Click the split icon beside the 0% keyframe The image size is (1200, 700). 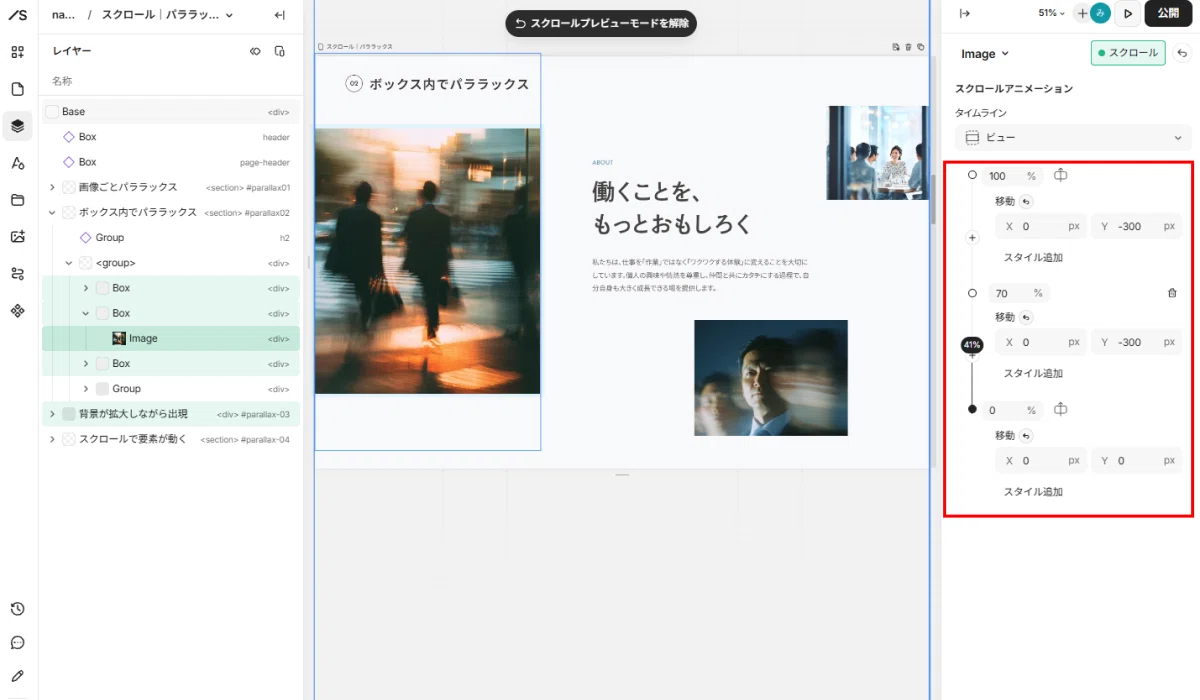[x=1061, y=410]
